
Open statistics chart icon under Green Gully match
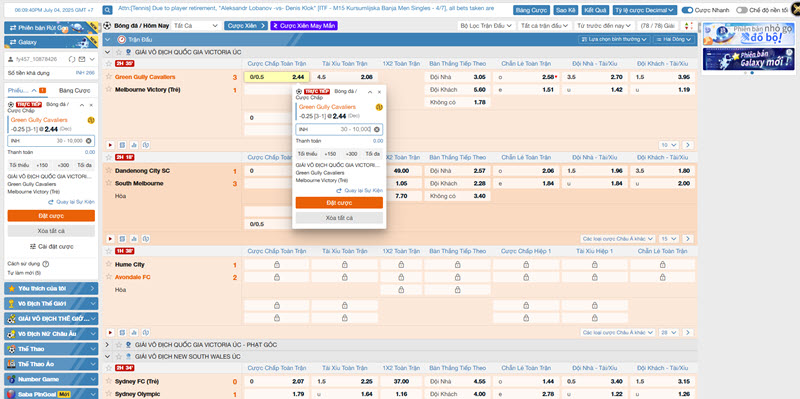(134, 145)
